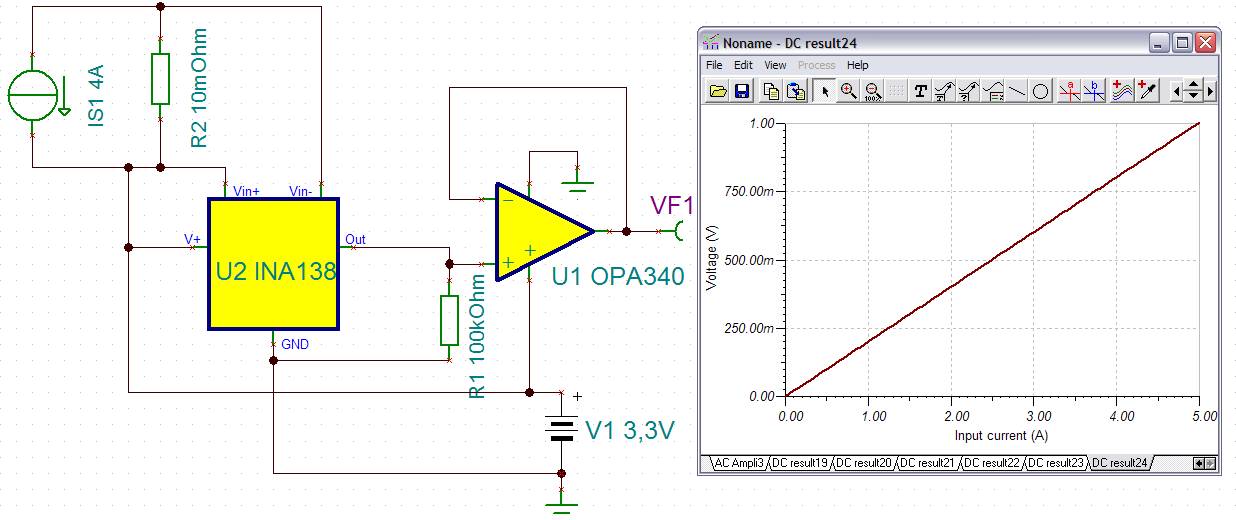Viewport: 1236px width, 520px height.
Task: Switch to the DC result19 tab
Action: point(800,463)
